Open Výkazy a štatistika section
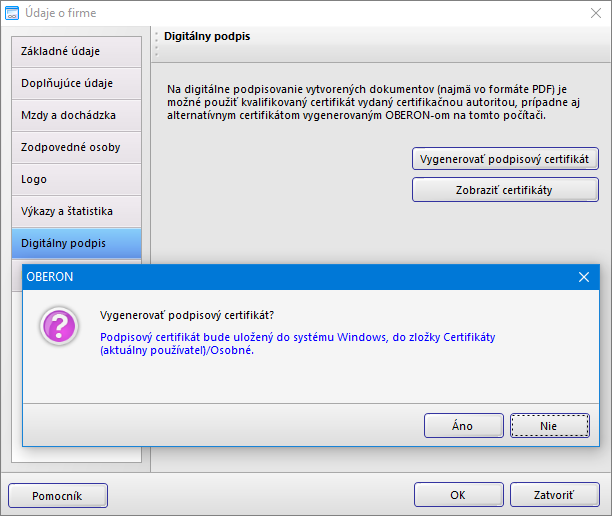This screenshot has width=612, height=516. (76, 212)
